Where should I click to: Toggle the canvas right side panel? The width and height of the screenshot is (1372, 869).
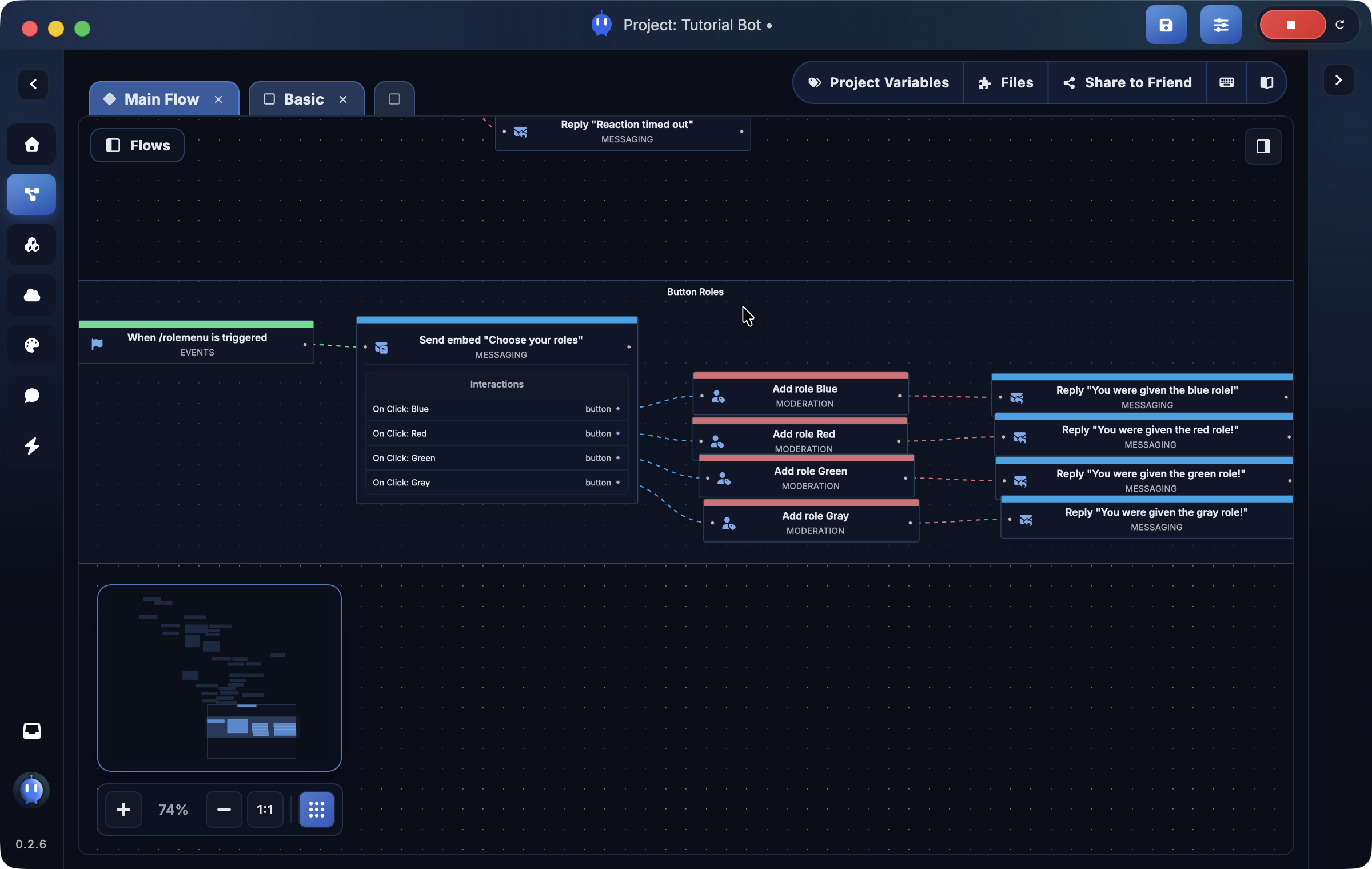[1263, 146]
